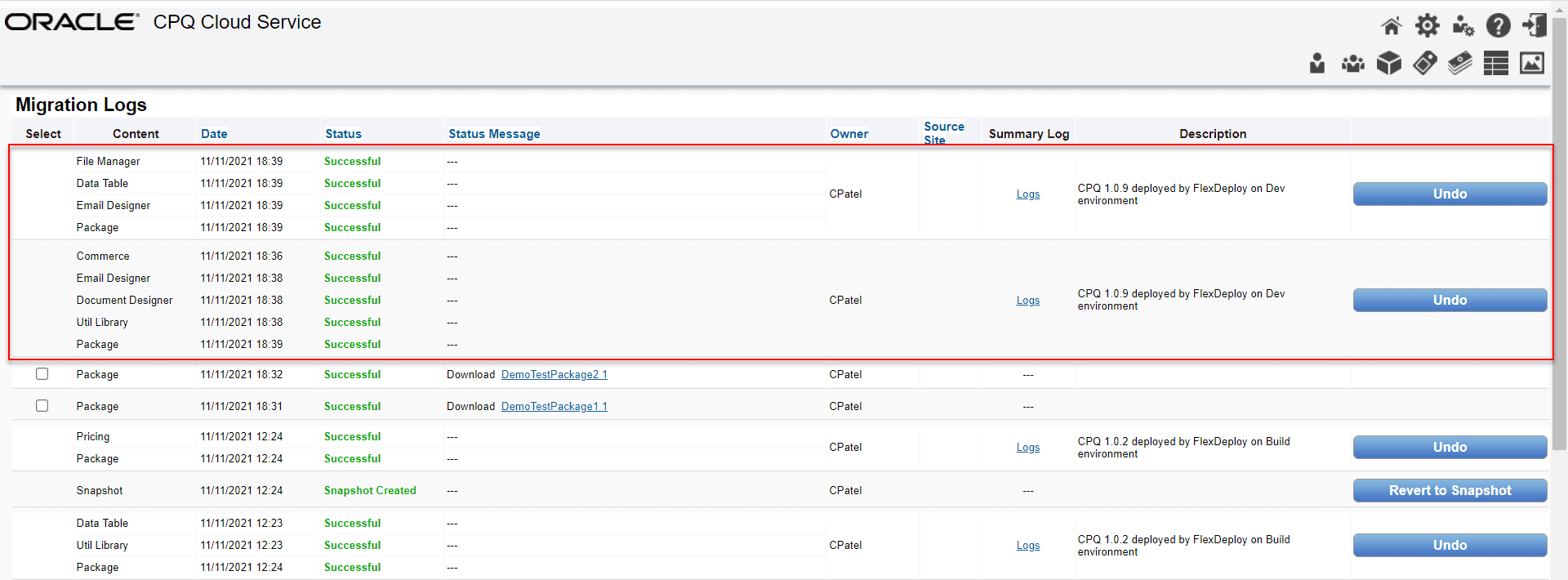
Task: Sort by the Status Message column header
Action: click(494, 134)
